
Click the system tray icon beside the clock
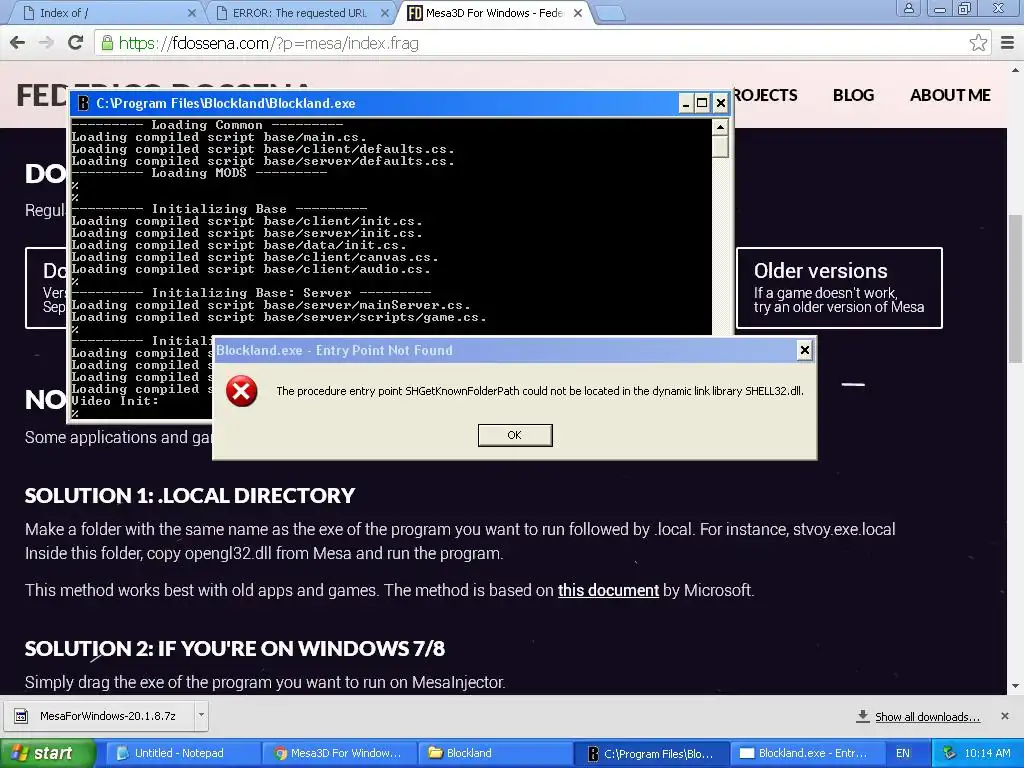[x=950, y=753]
